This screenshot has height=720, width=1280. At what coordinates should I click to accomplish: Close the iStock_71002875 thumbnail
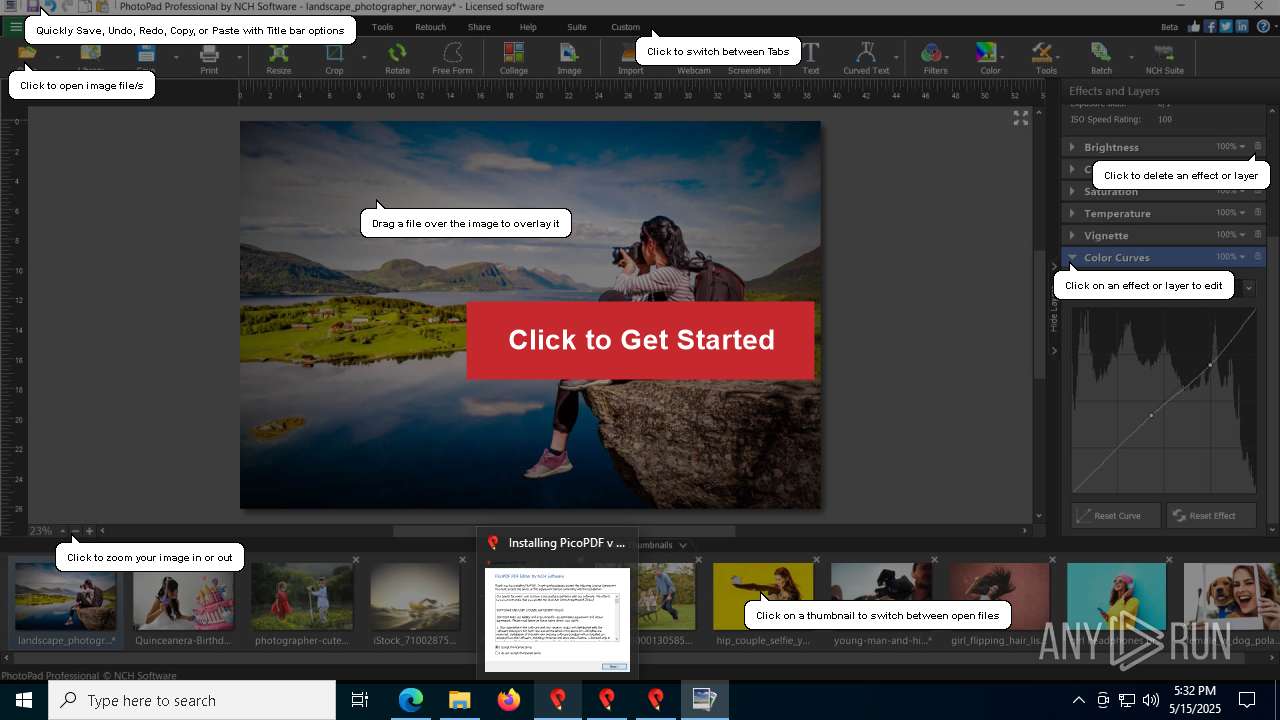click(462, 560)
